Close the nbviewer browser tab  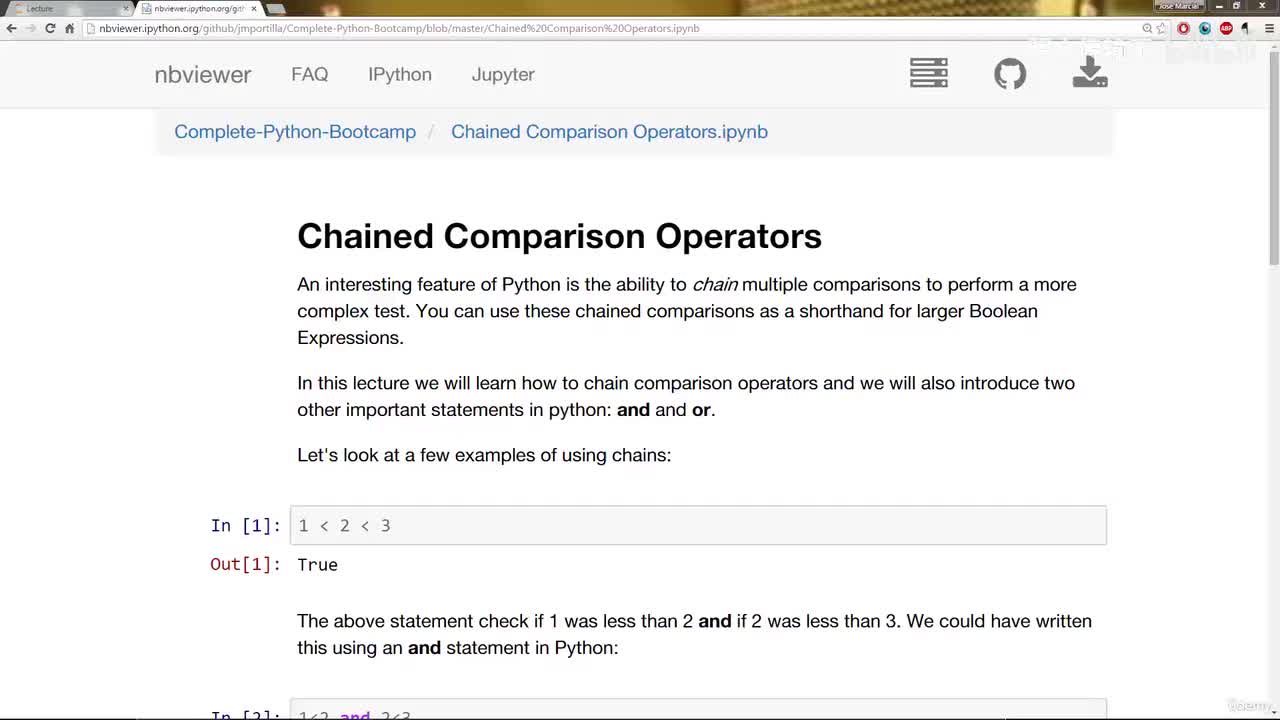pos(254,9)
